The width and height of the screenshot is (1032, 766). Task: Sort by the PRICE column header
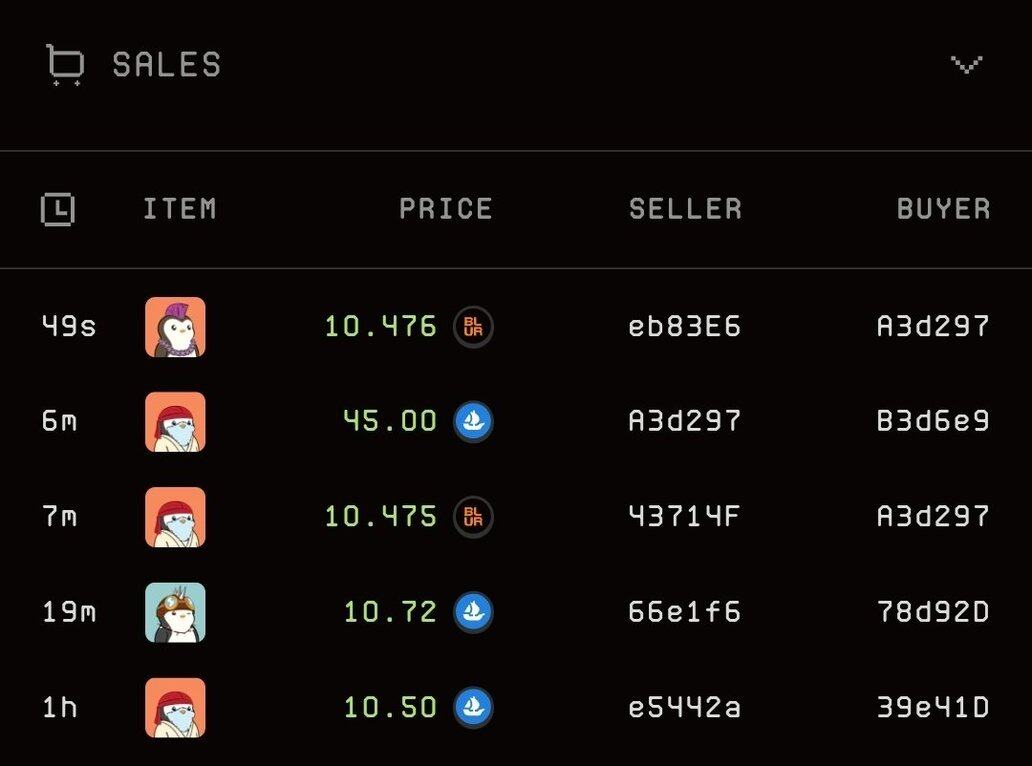(446, 209)
